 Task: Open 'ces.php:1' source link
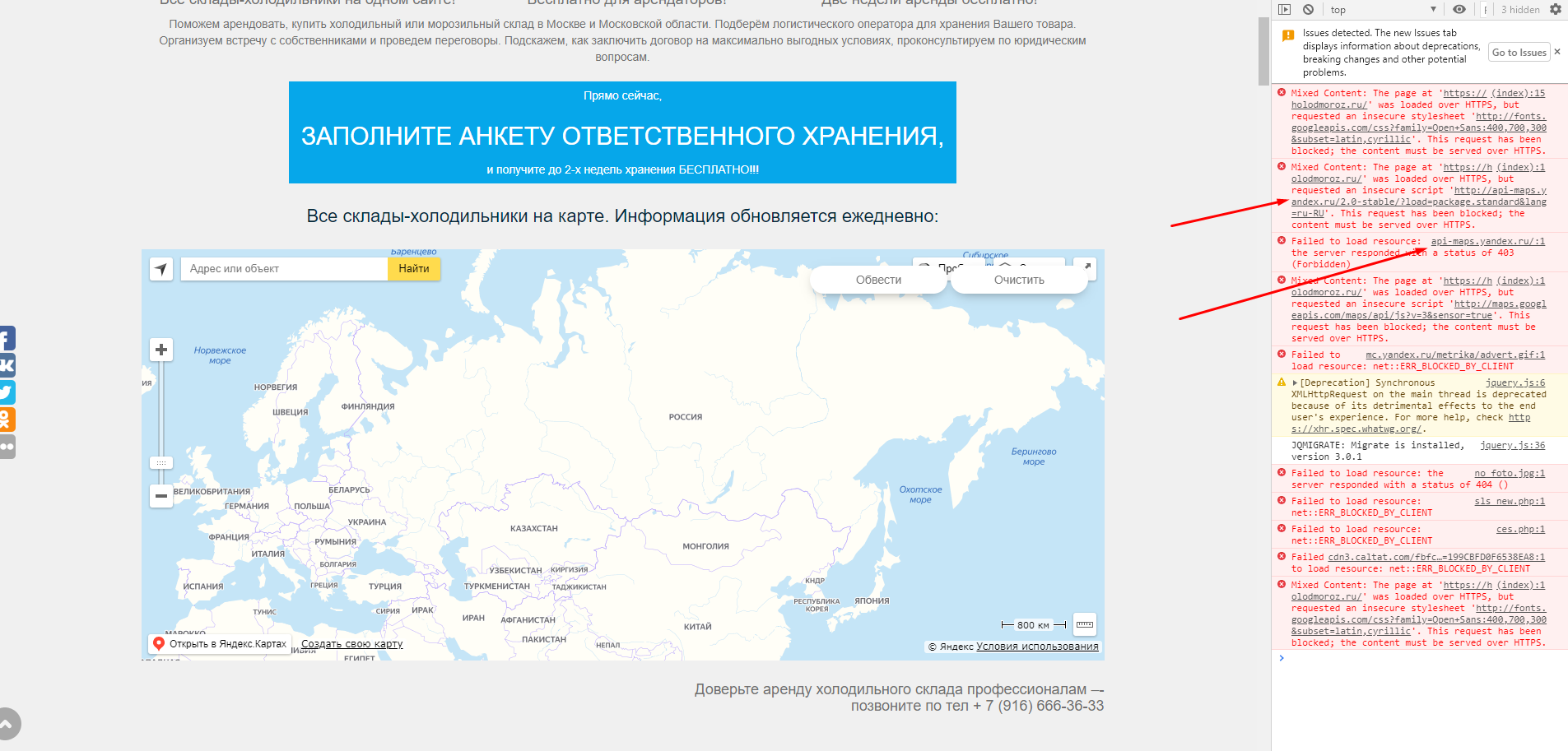[x=1520, y=529]
